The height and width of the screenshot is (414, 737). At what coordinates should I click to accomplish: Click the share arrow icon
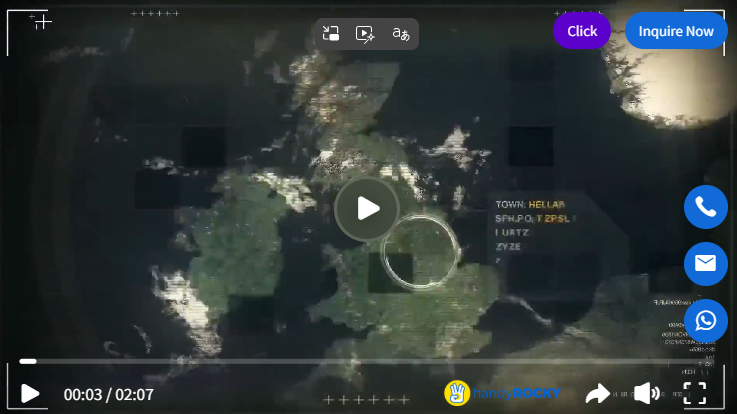coord(597,393)
